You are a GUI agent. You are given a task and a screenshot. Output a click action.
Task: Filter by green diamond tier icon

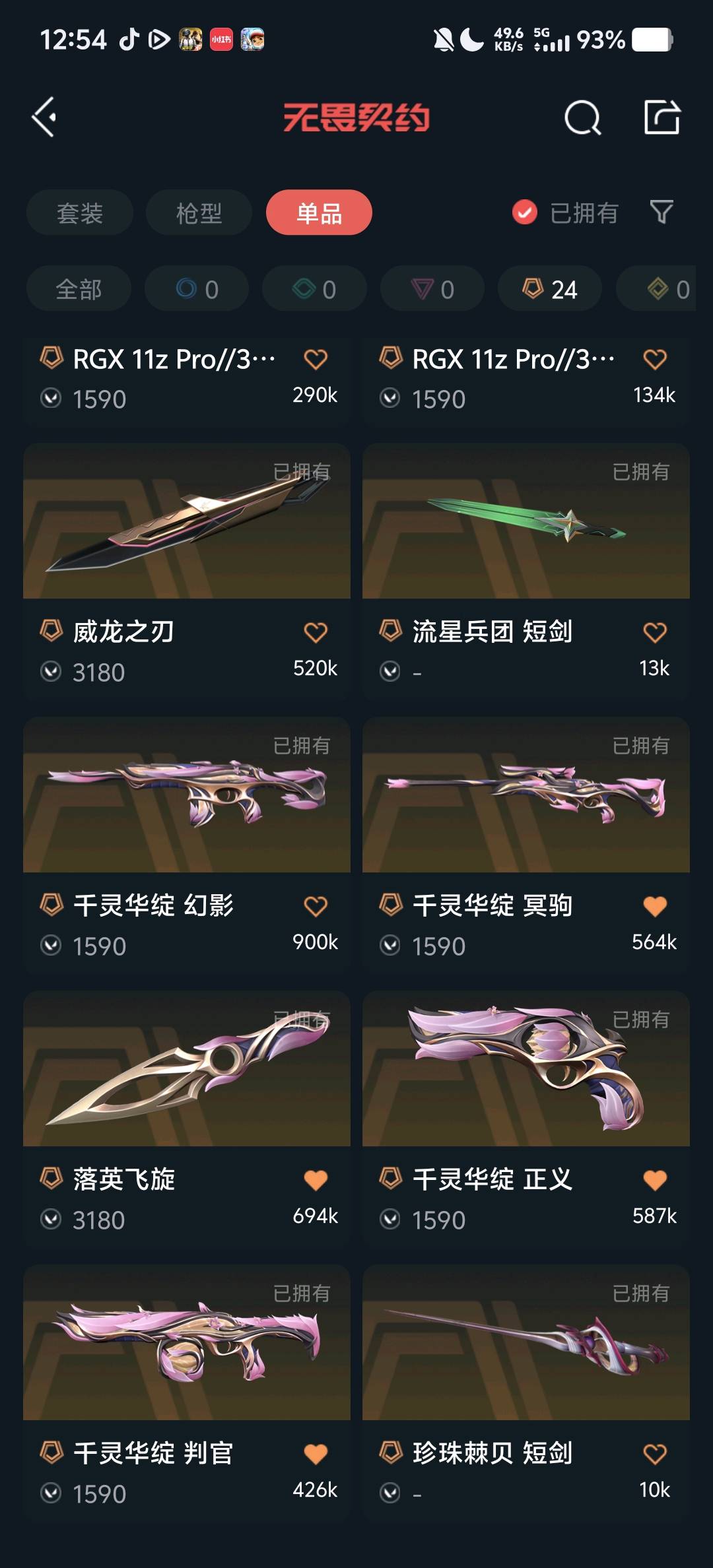click(x=314, y=288)
